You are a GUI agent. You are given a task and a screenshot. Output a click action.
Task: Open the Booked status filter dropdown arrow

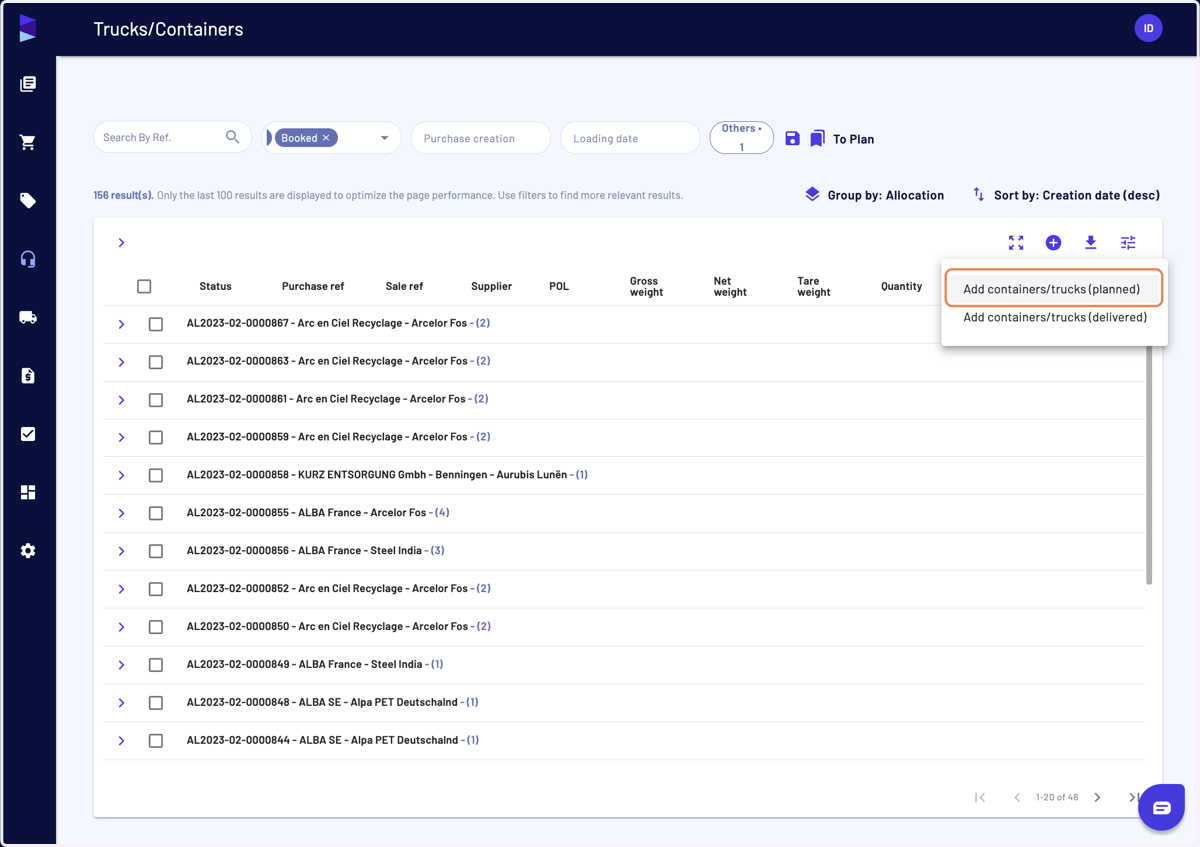point(384,138)
